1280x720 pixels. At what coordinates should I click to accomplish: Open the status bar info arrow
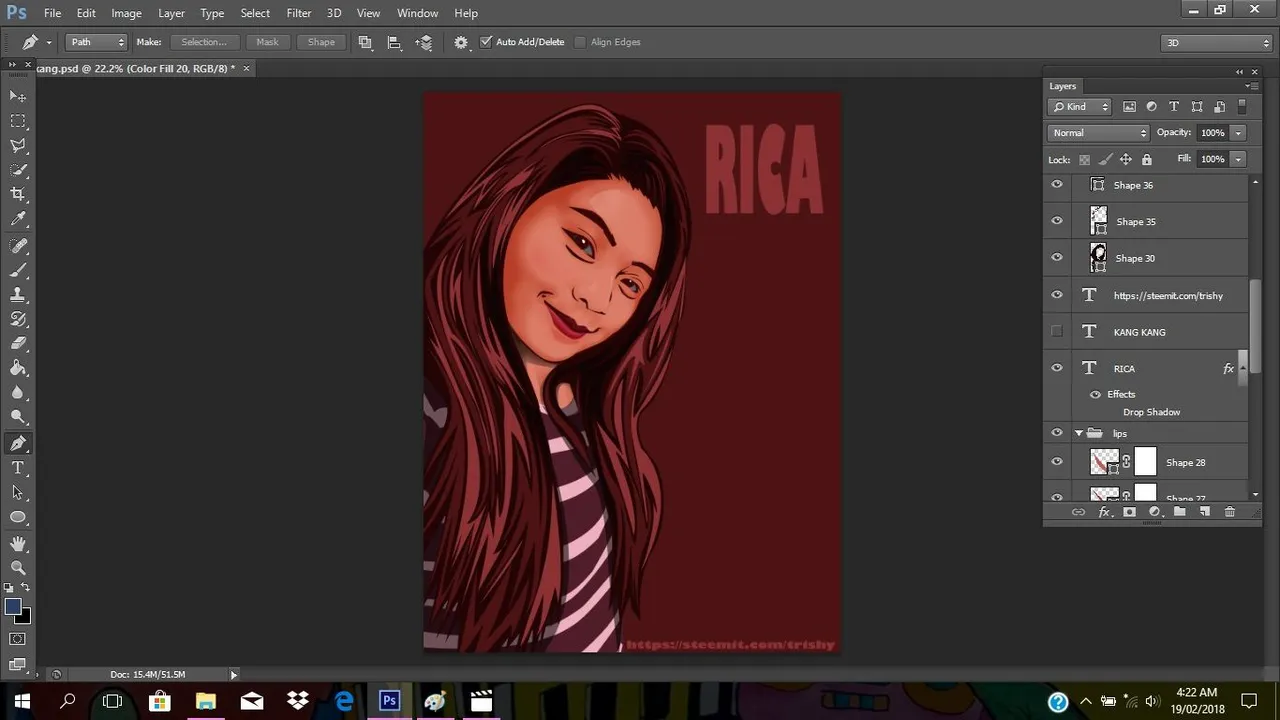(234, 675)
